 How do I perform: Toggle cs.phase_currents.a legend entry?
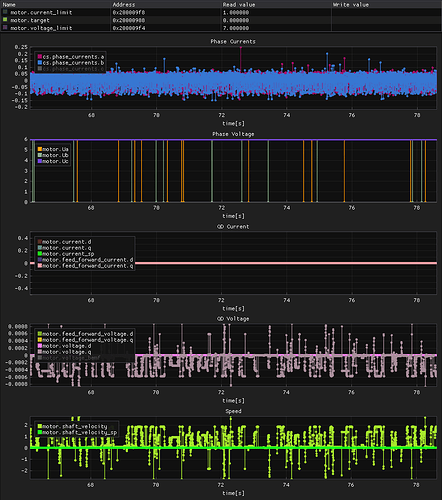(71, 57)
